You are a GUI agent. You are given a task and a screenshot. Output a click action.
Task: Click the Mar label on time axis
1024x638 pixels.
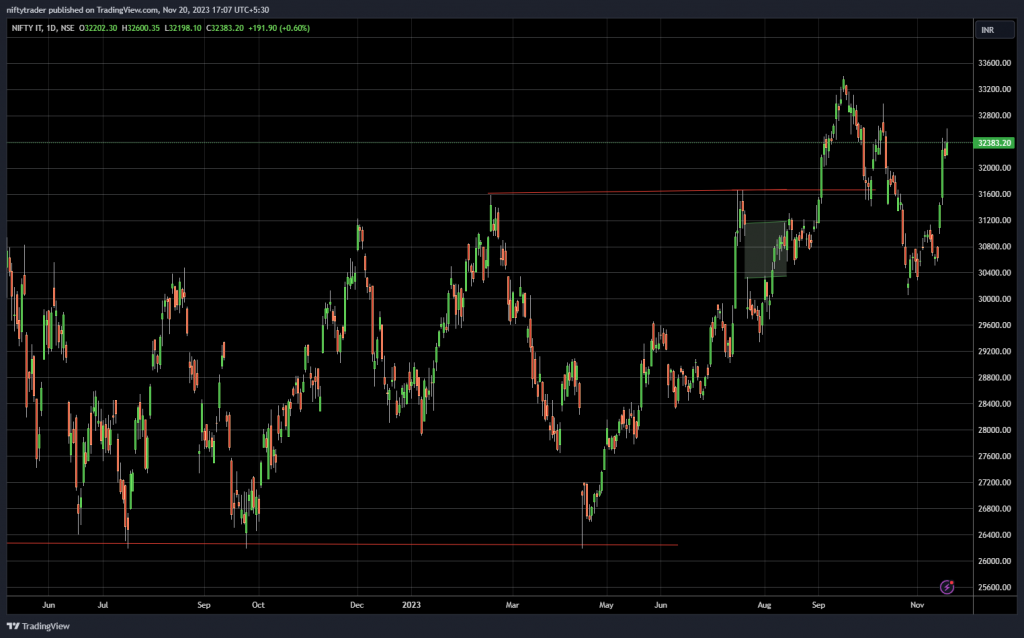click(x=512, y=605)
